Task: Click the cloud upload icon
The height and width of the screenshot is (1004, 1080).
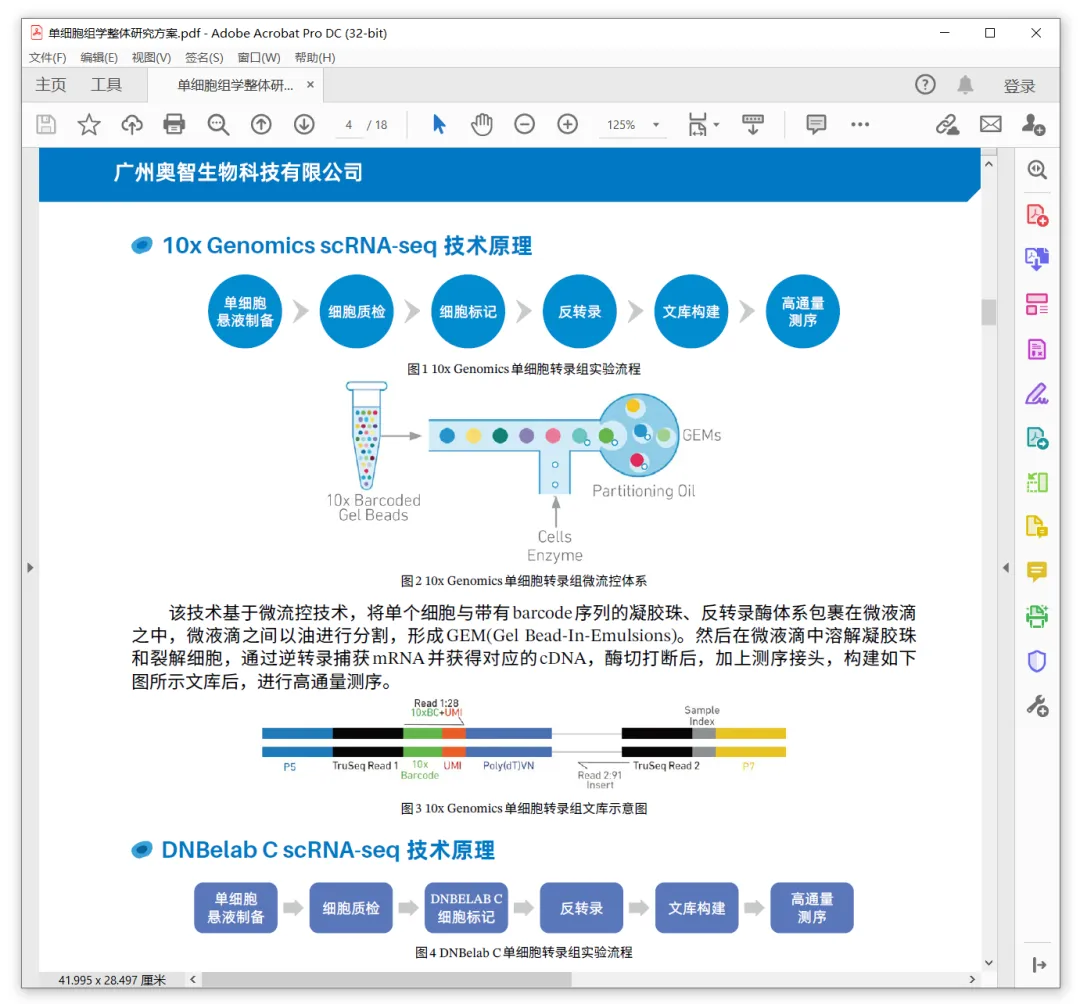Action: [132, 125]
